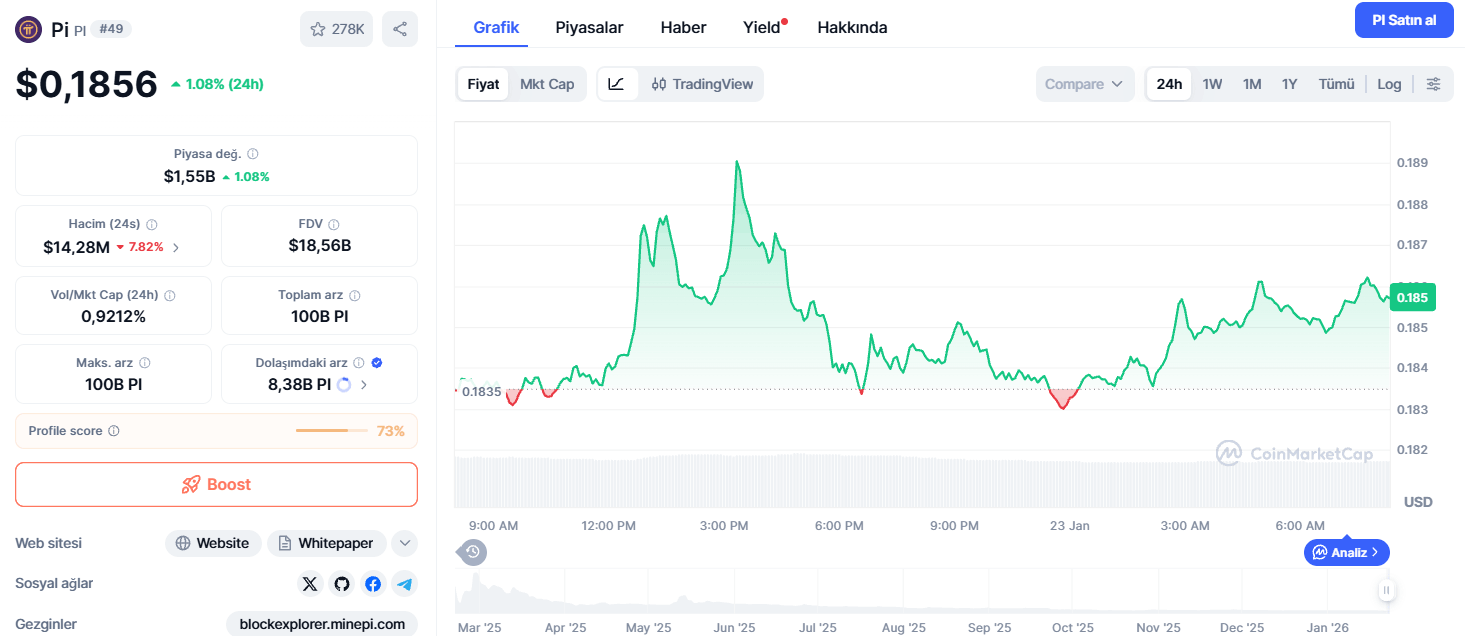The width and height of the screenshot is (1465, 636).
Task: Open the Telegram social link
Action: (x=404, y=584)
